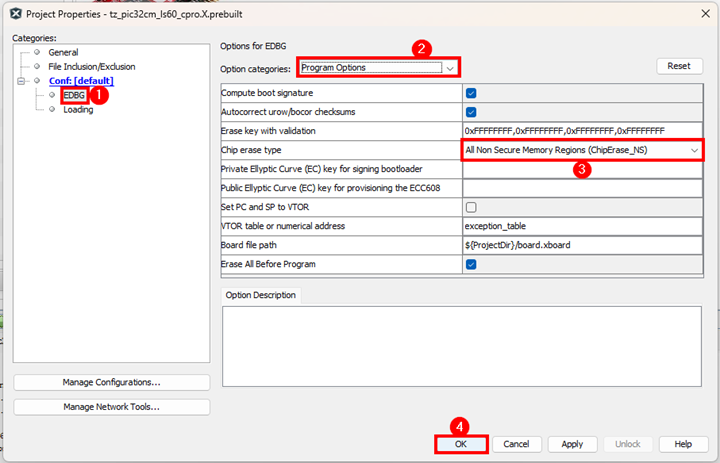Click the Reset button

[x=679, y=66]
